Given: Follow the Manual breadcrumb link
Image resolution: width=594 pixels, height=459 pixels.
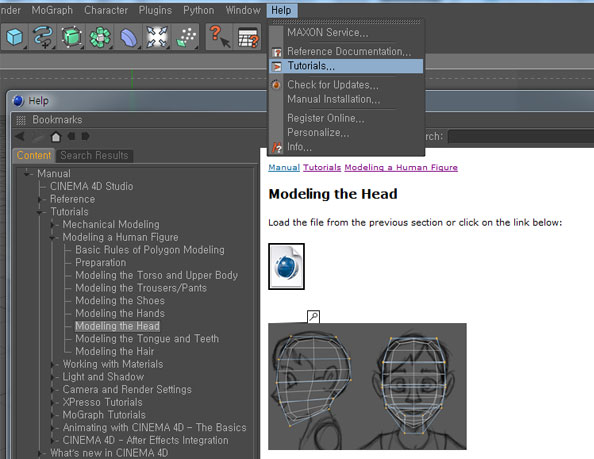Looking at the screenshot, I should click(284, 167).
